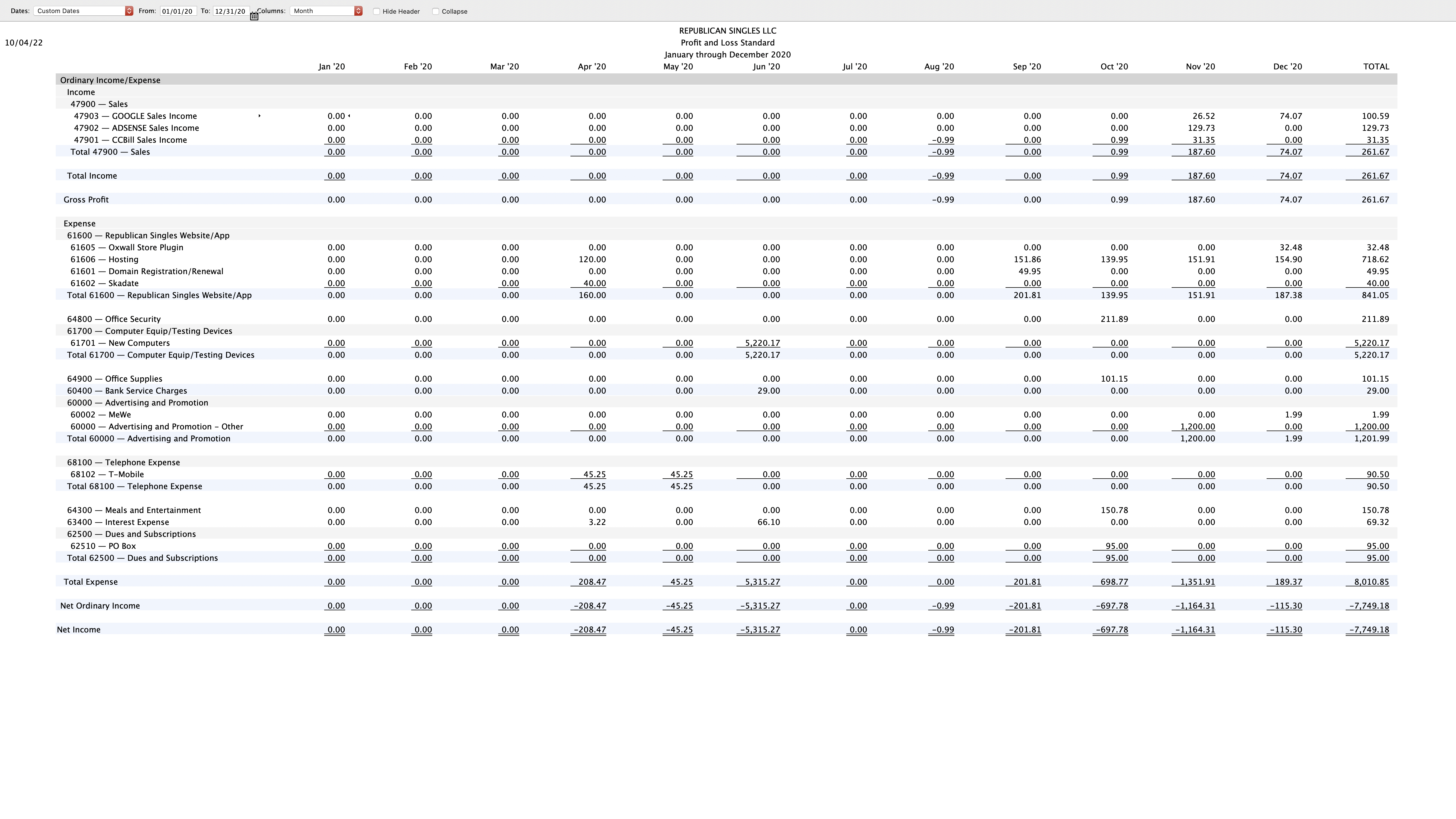Click the company name REPUBLICAN SINGLES LLC
Screen dimensions: 1456x819
[727, 31]
